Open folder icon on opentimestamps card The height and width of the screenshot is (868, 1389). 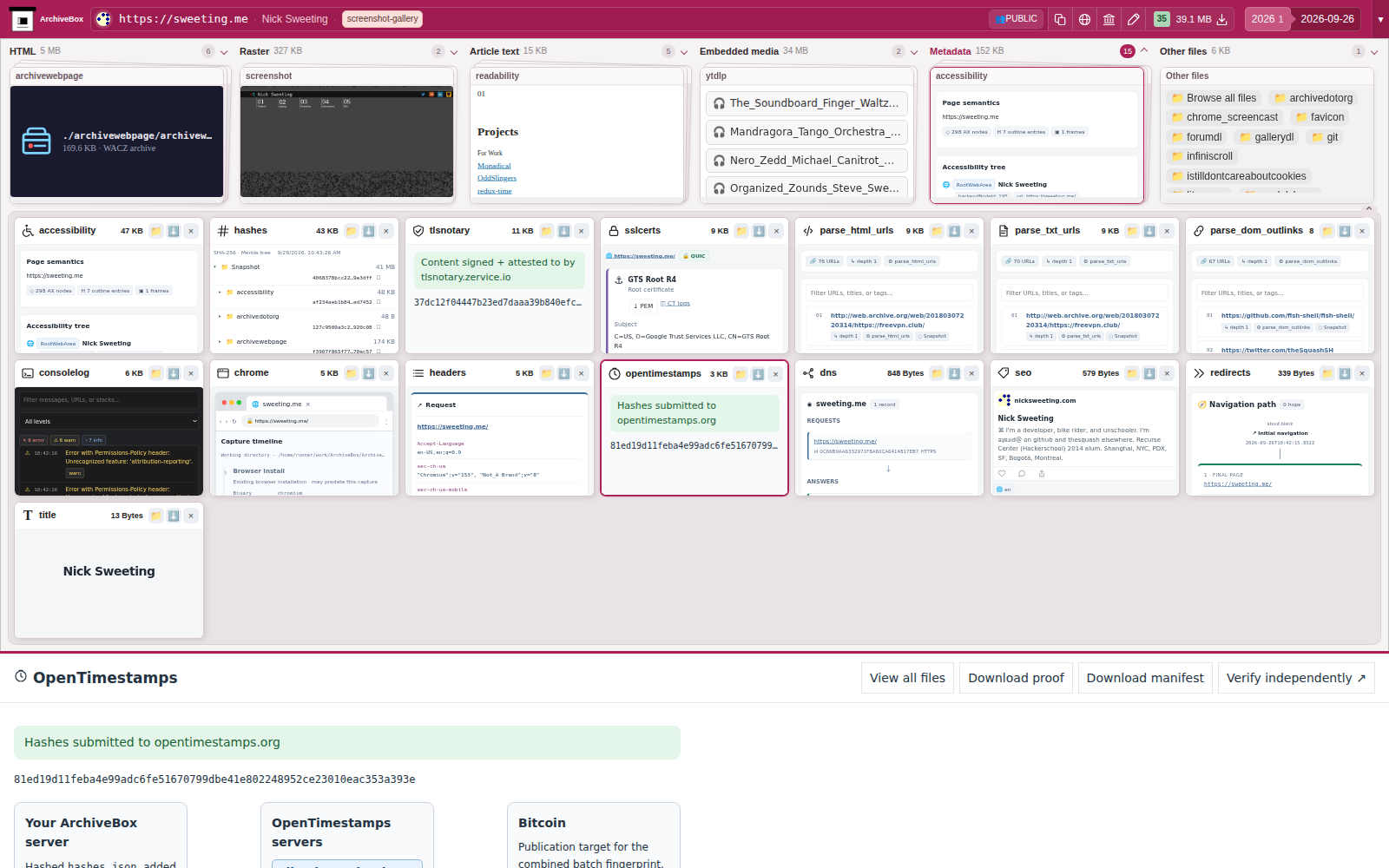point(741,374)
